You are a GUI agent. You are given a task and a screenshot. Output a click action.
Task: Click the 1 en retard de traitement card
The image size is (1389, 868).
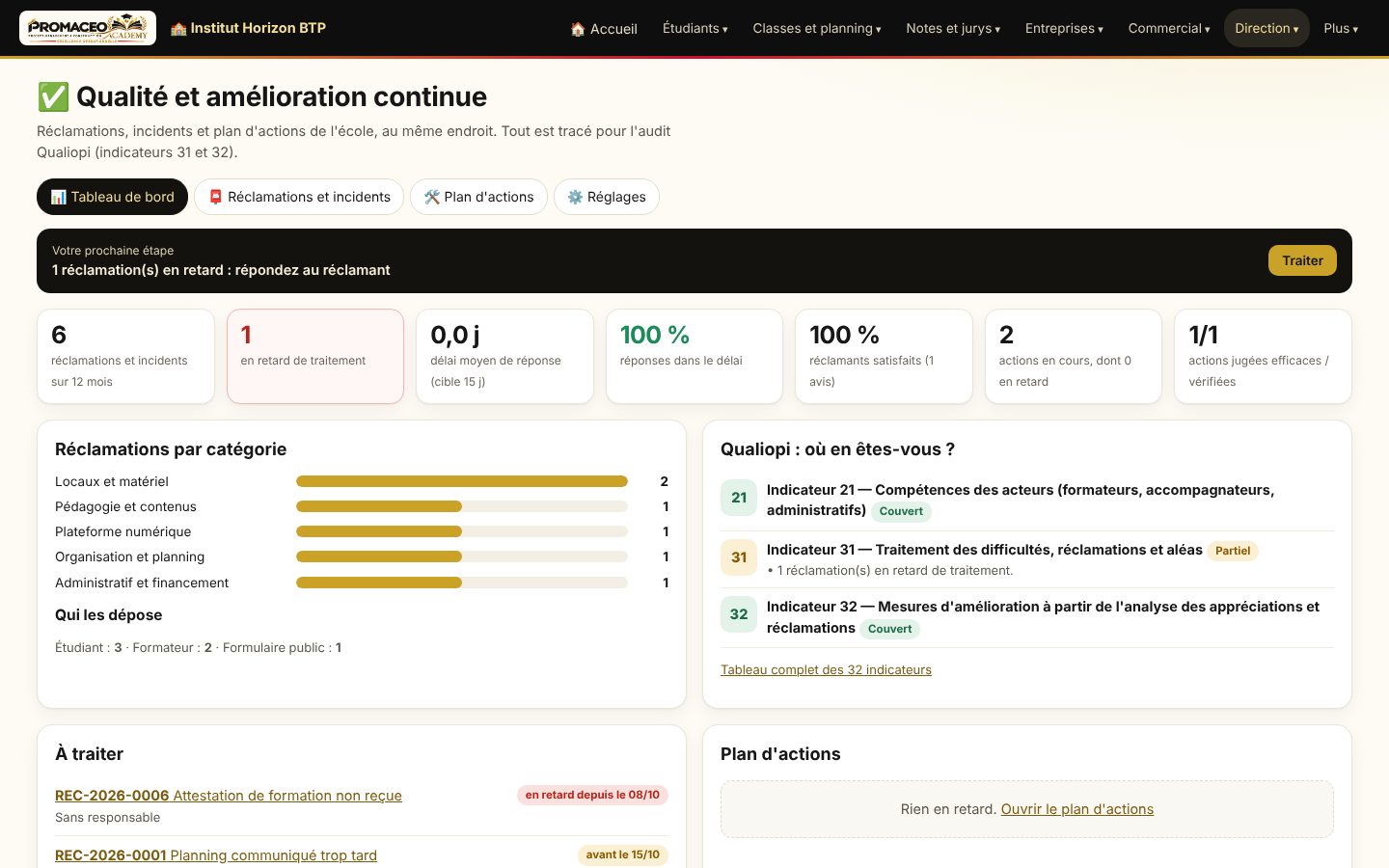pos(315,356)
